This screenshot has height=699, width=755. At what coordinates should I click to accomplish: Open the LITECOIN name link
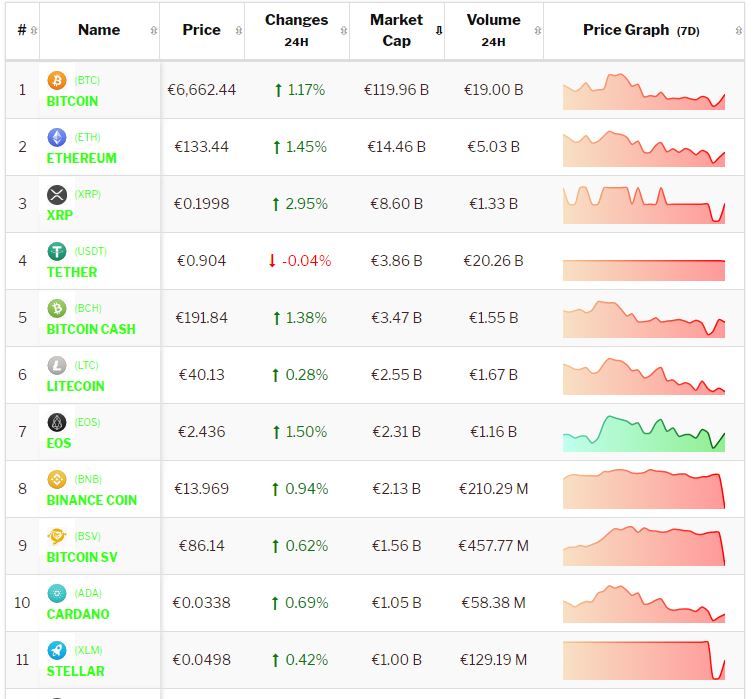75,386
